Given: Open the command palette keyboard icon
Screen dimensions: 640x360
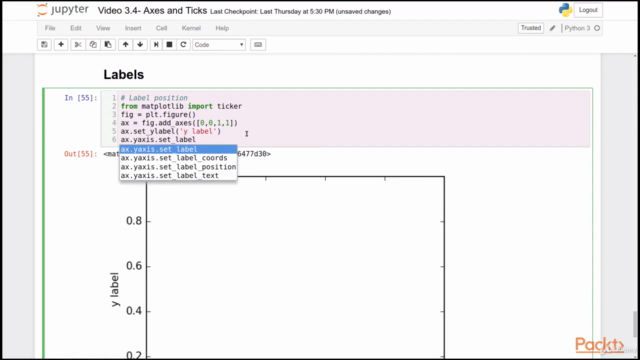Looking at the screenshot, I should pyautogui.click(x=258, y=44).
